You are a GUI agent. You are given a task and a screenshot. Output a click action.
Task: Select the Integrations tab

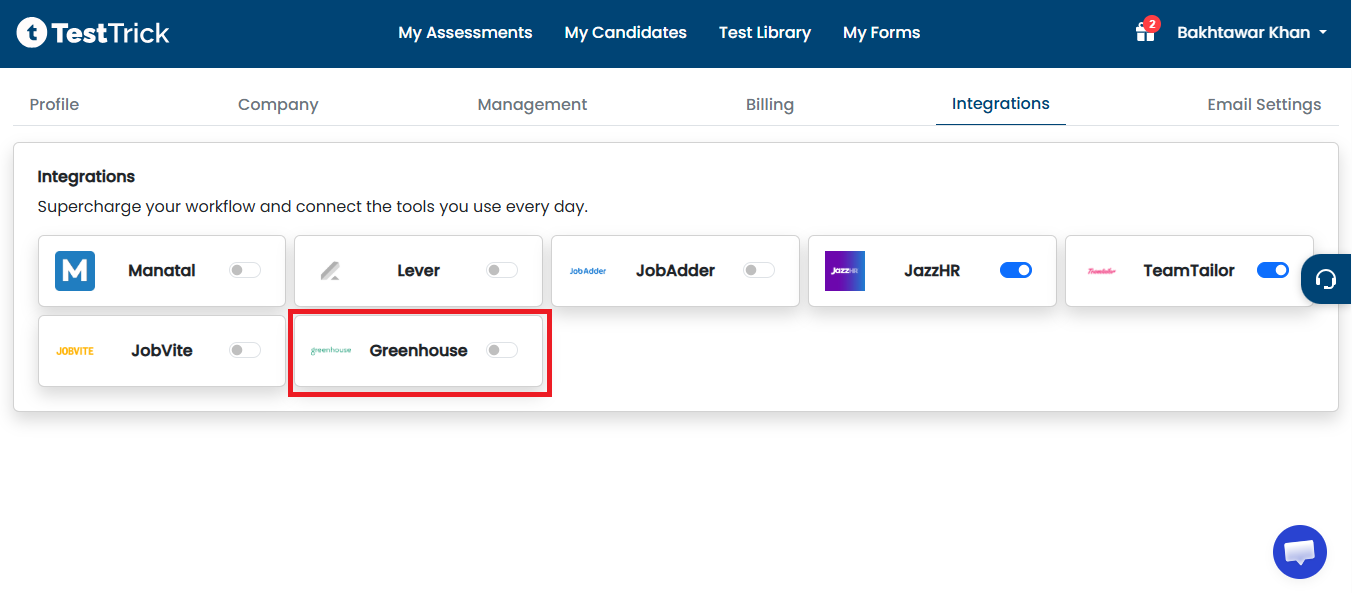click(1001, 104)
